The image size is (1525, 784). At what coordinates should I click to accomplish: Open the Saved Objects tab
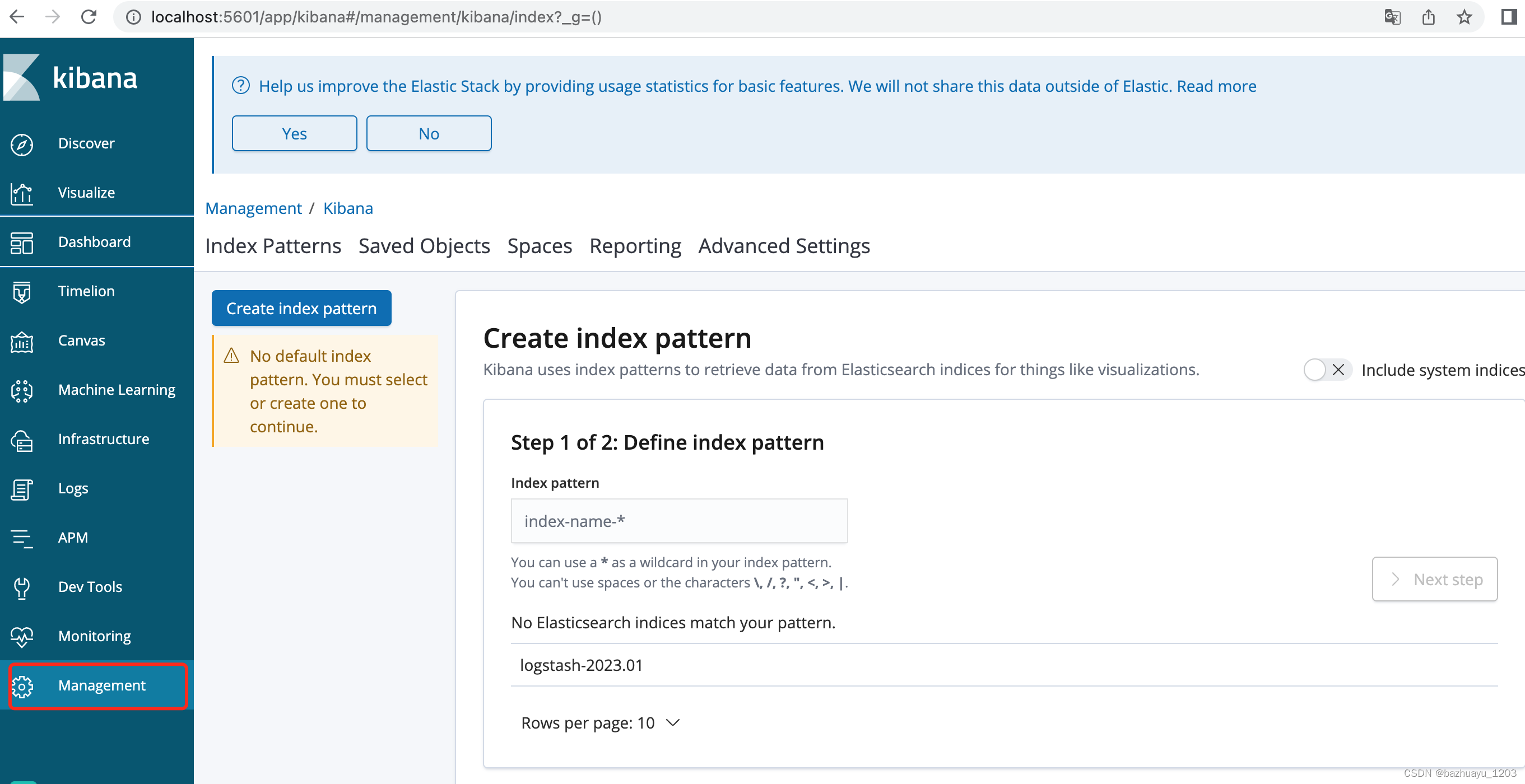424,245
